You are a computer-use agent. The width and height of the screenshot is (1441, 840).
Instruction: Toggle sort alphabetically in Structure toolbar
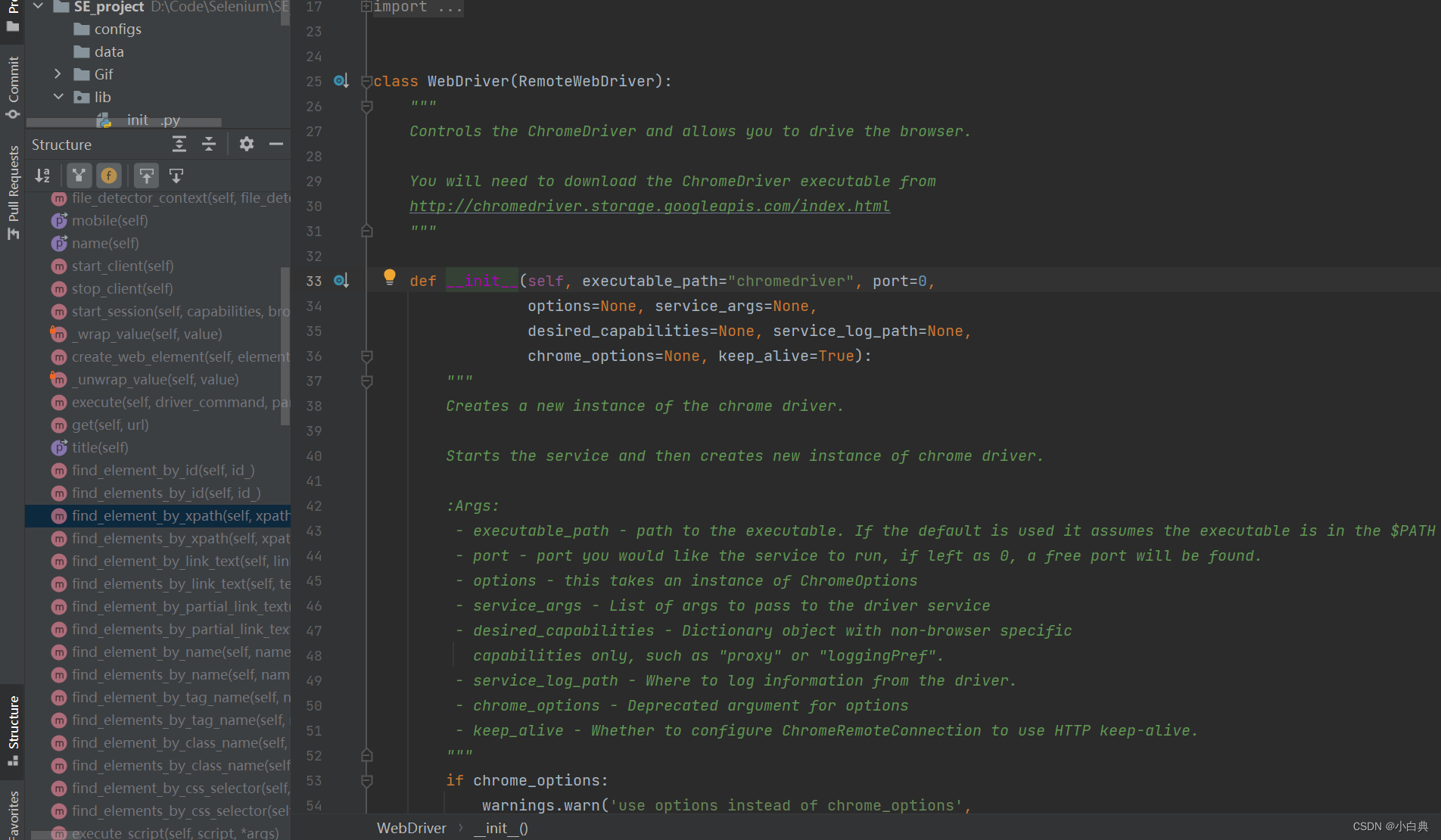tap(42, 176)
